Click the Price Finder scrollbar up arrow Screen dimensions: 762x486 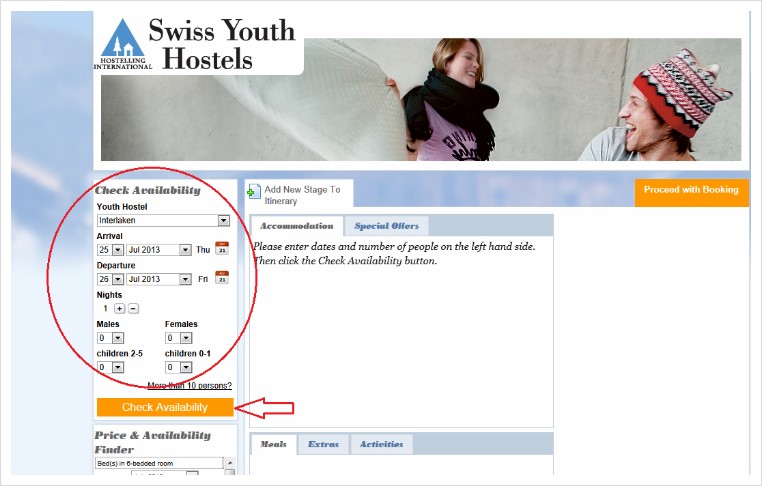pos(230,463)
